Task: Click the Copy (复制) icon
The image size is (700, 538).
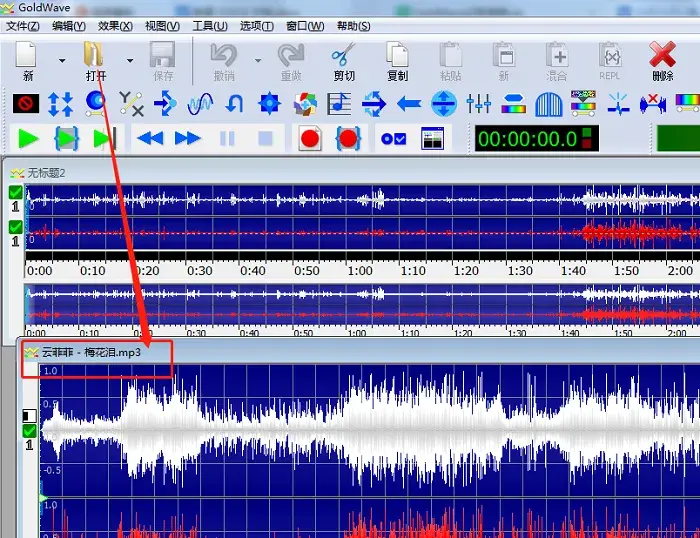Action: [x=397, y=54]
